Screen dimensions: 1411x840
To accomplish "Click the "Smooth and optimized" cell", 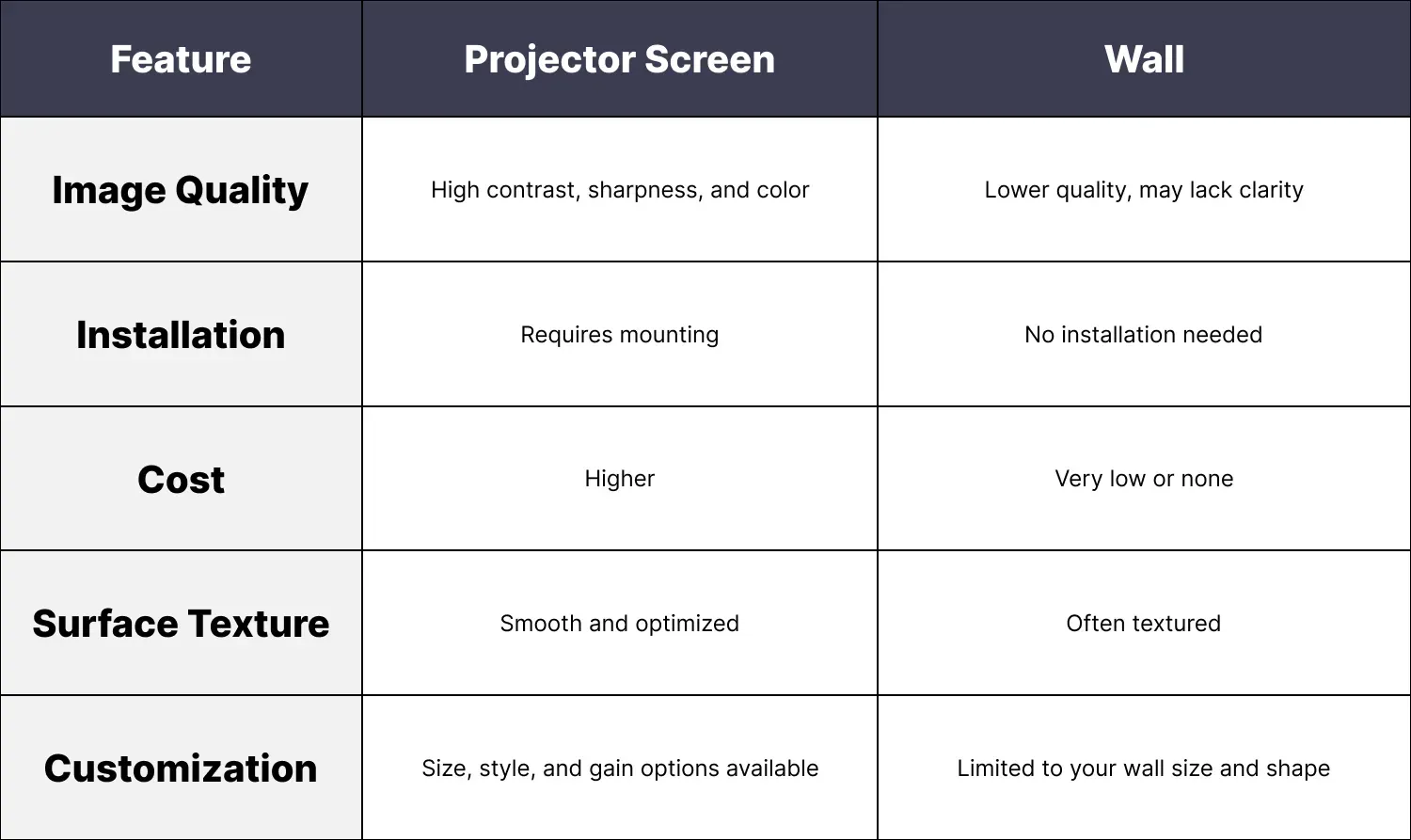I will tap(619, 624).
